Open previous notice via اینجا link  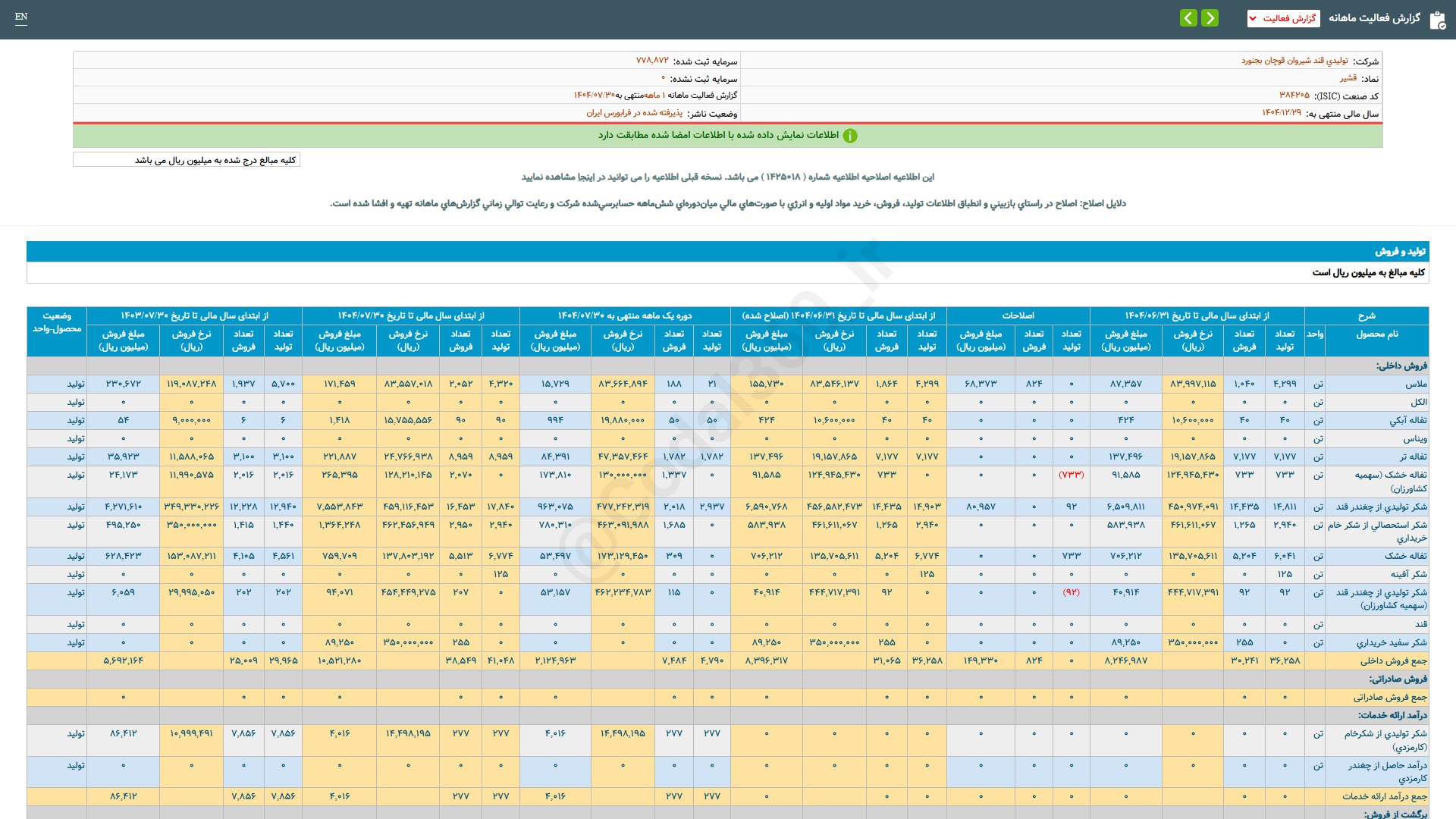click(585, 177)
